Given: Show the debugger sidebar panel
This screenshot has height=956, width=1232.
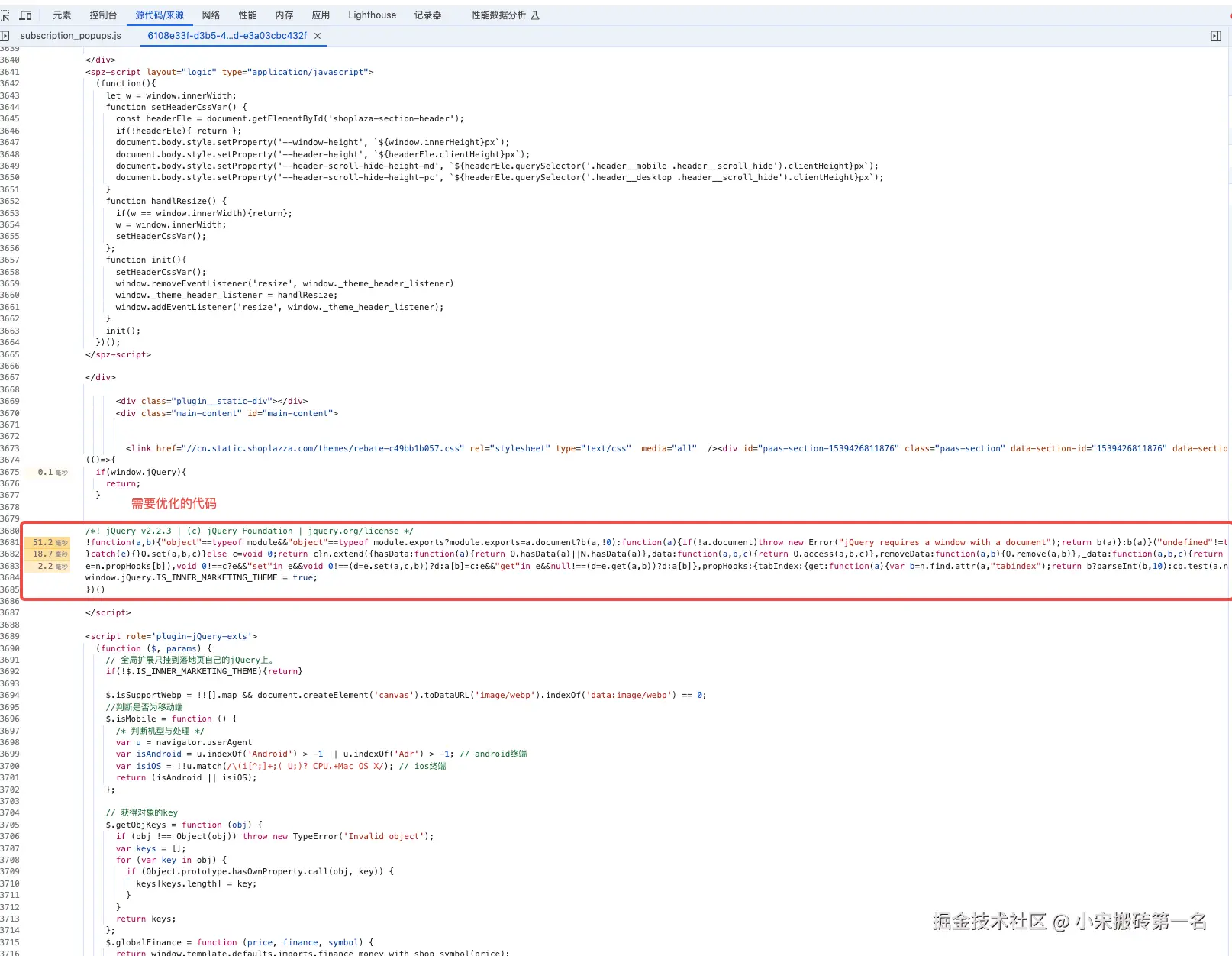Looking at the screenshot, I should 1216,36.
